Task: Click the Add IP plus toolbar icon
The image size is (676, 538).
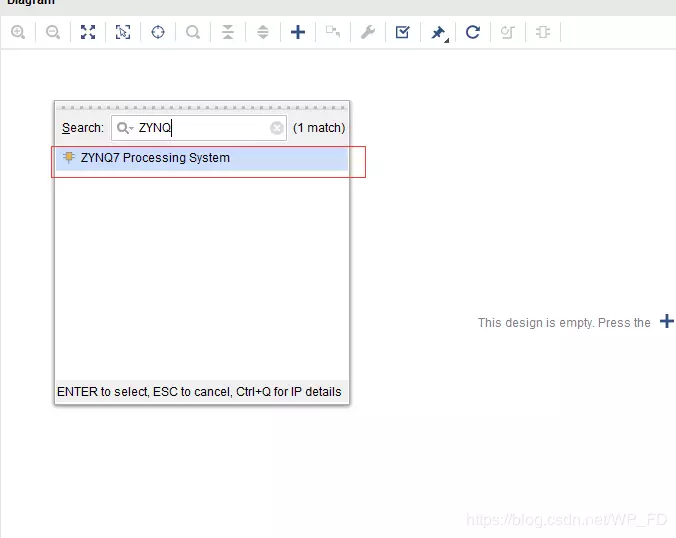Action: pyautogui.click(x=298, y=32)
